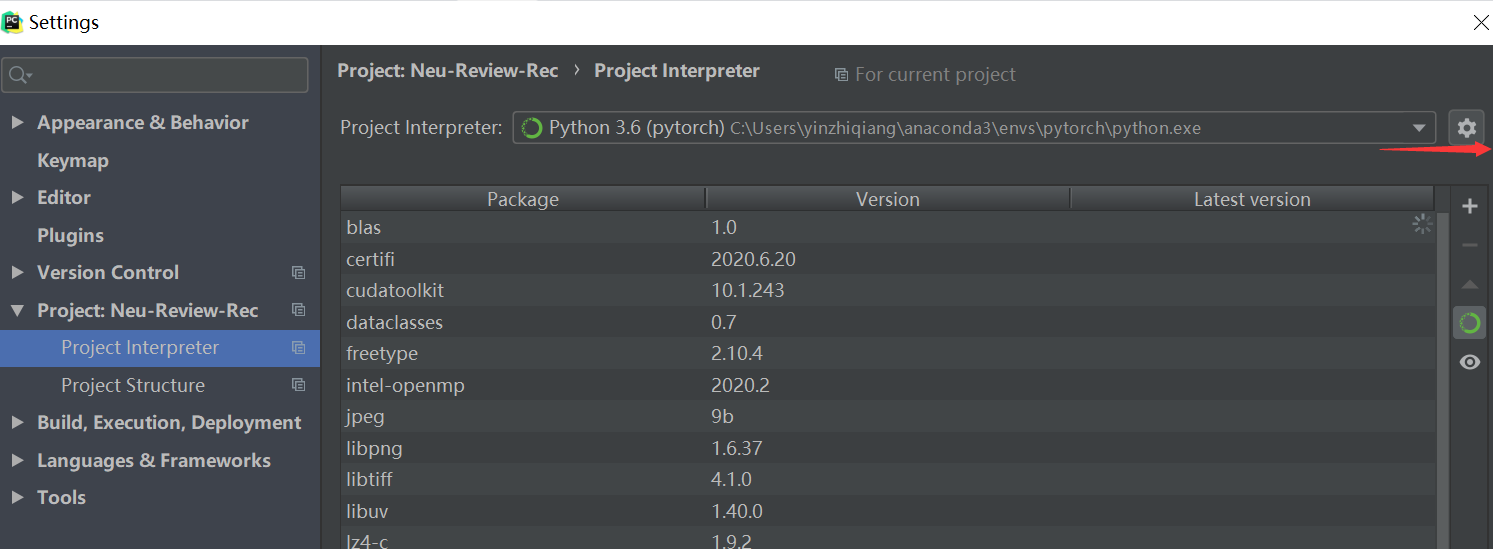Click the plus icon to install package
This screenshot has width=1493, height=549.
tap(1469, 207)
